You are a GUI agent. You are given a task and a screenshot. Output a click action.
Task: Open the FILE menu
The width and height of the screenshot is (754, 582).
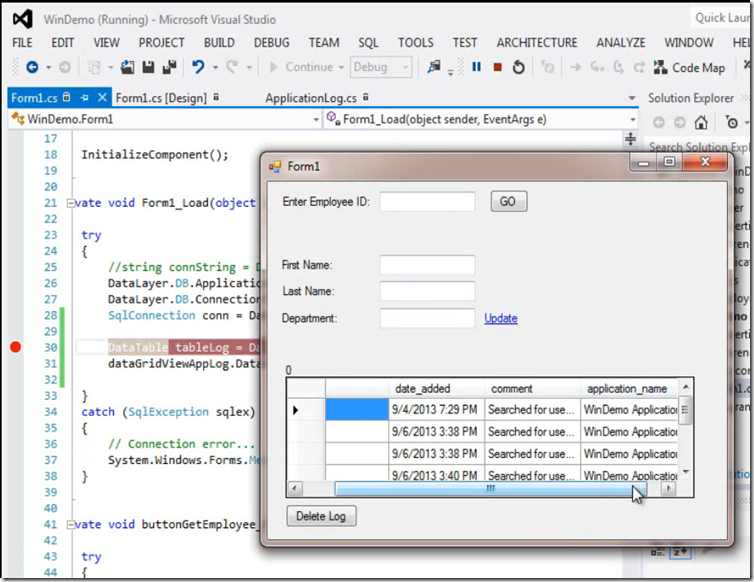click(x=22, y=42)
